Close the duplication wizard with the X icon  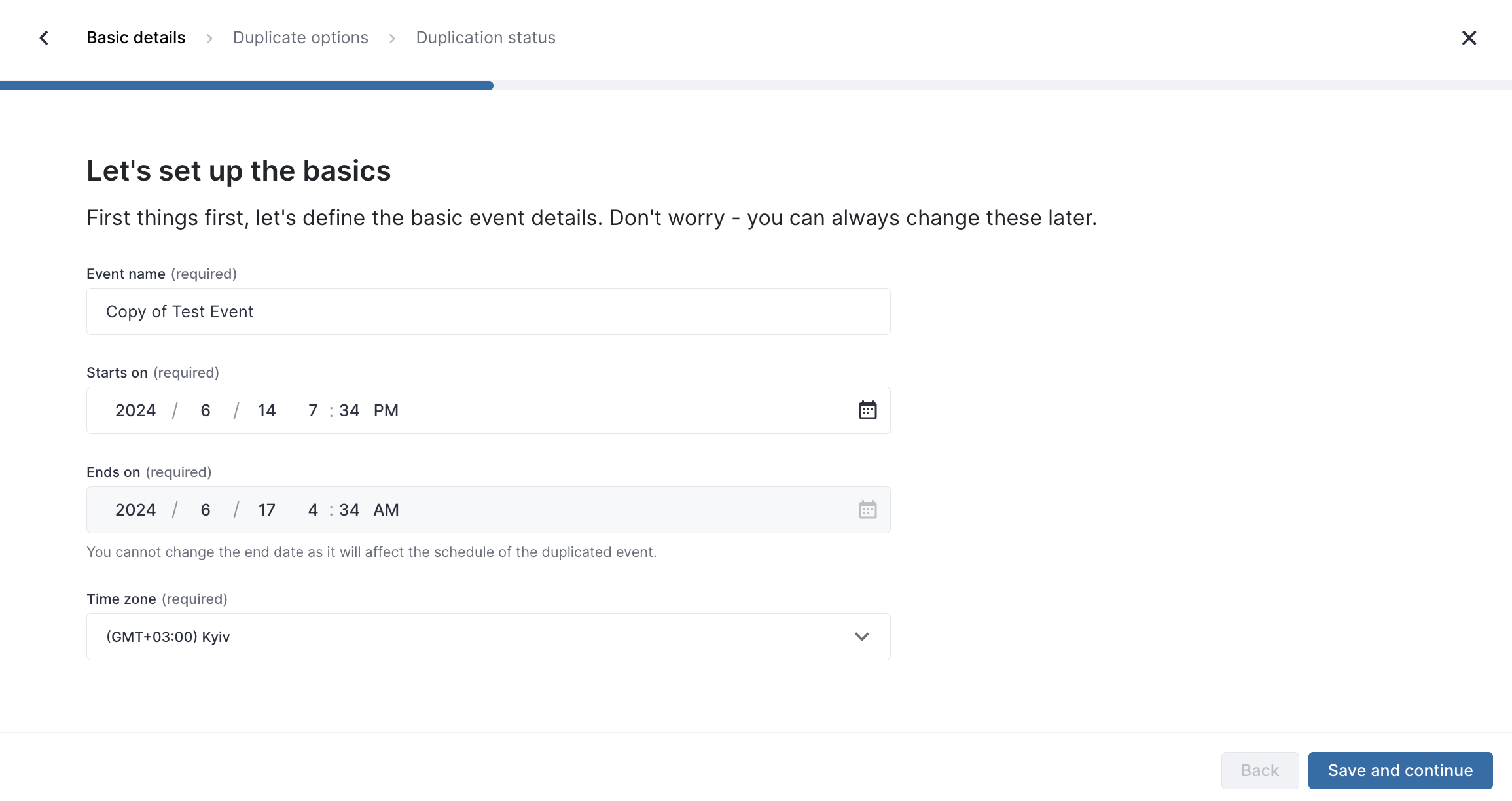click(x=1469, y=38)
